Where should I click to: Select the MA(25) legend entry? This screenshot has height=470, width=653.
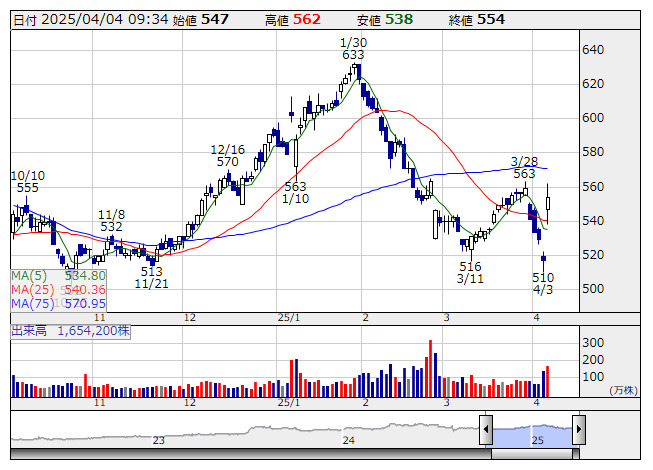(x=58, y=289)
